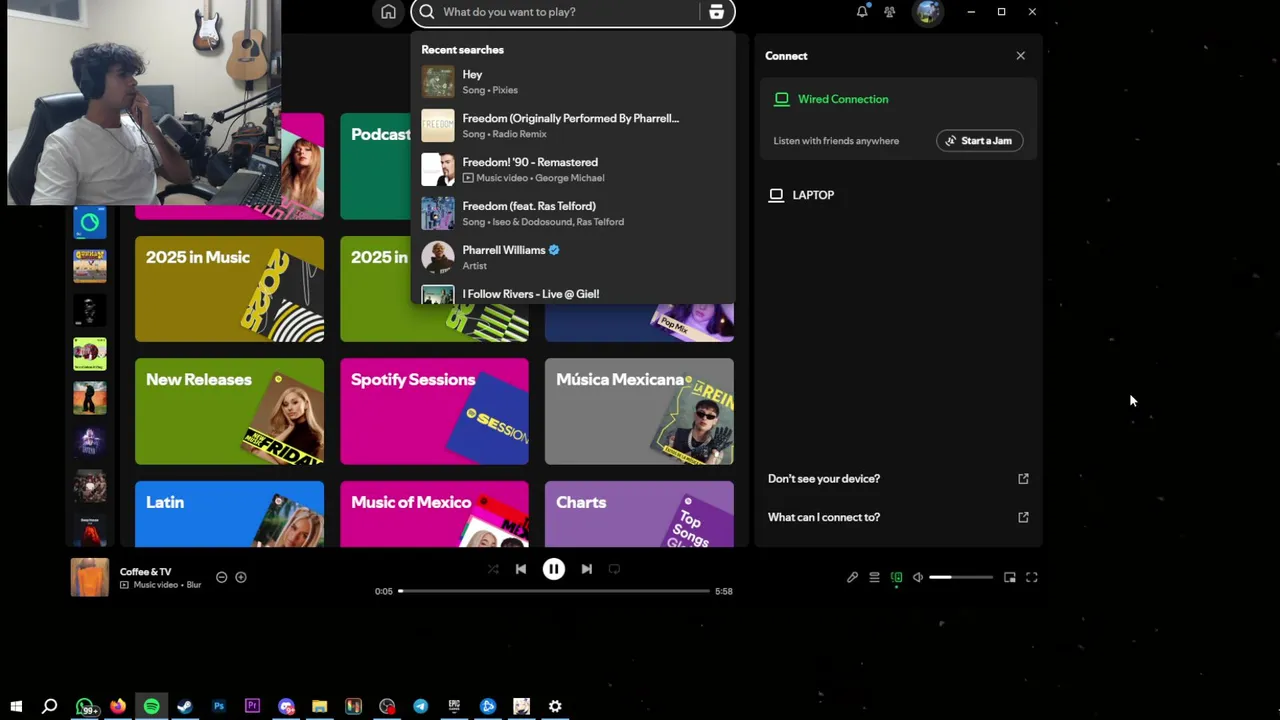
Task: Open Telegram from the taskbar
Action: (x=420, y=706)
